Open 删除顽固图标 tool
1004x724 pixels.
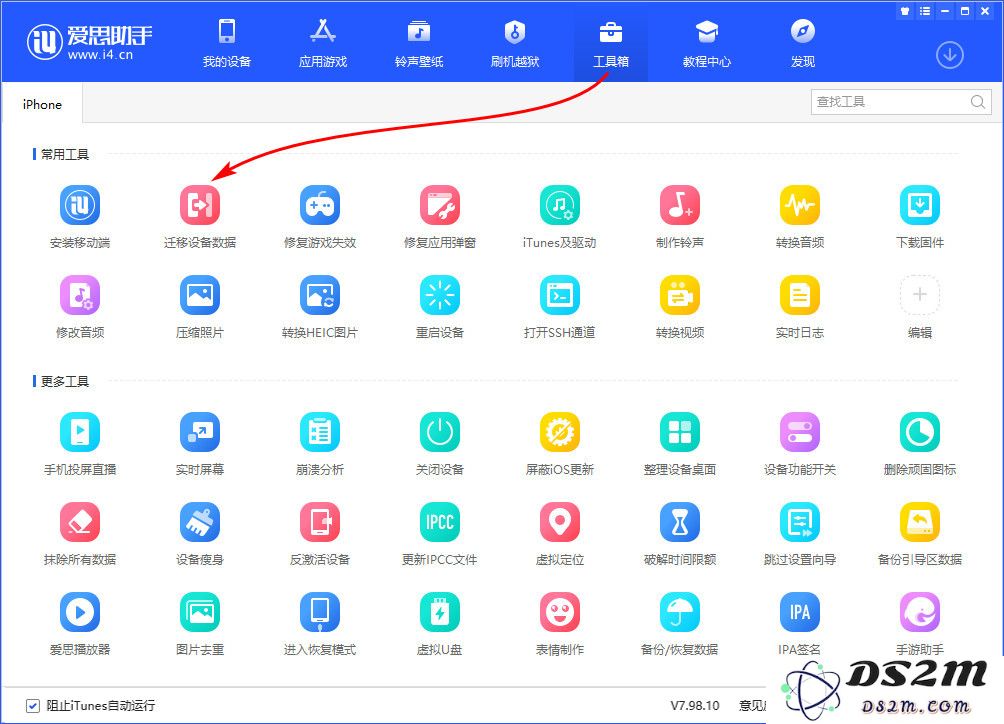pyautogui.click(x=920, y=432)
